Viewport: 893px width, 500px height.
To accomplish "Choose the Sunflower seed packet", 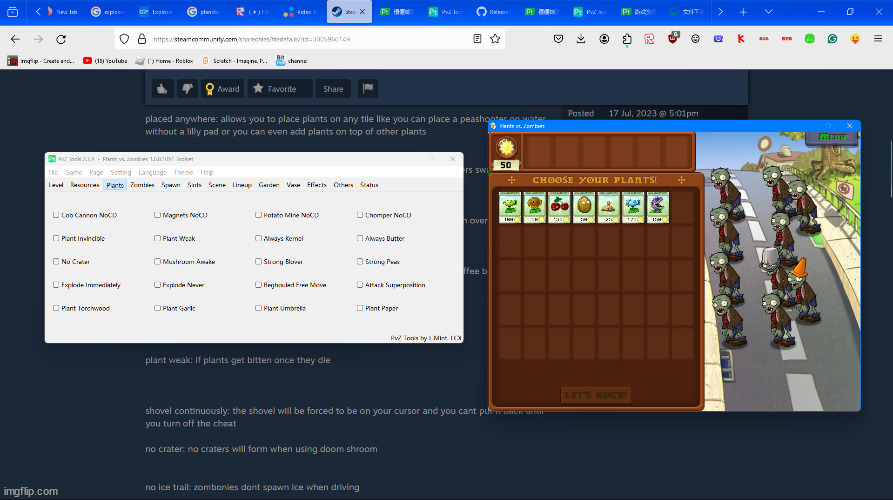I will point(534,207).
